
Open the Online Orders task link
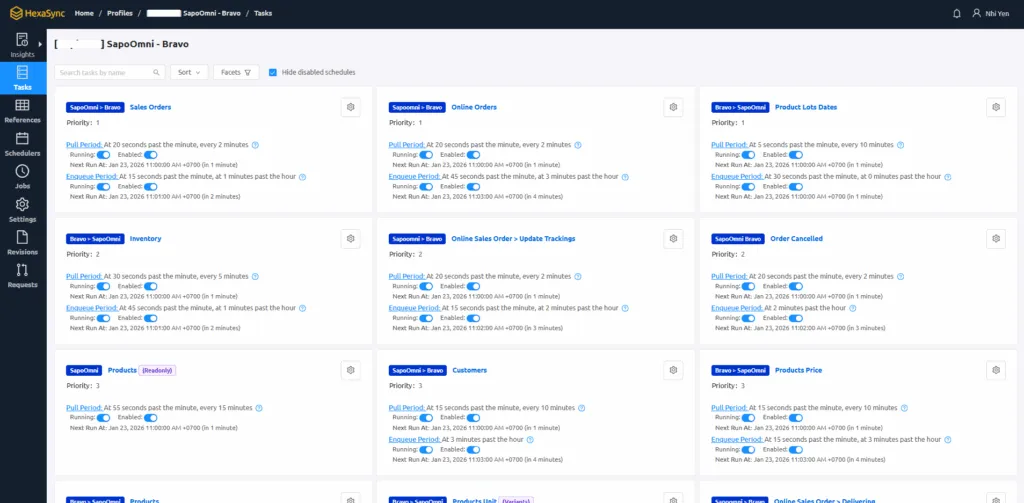pos(473,107)
